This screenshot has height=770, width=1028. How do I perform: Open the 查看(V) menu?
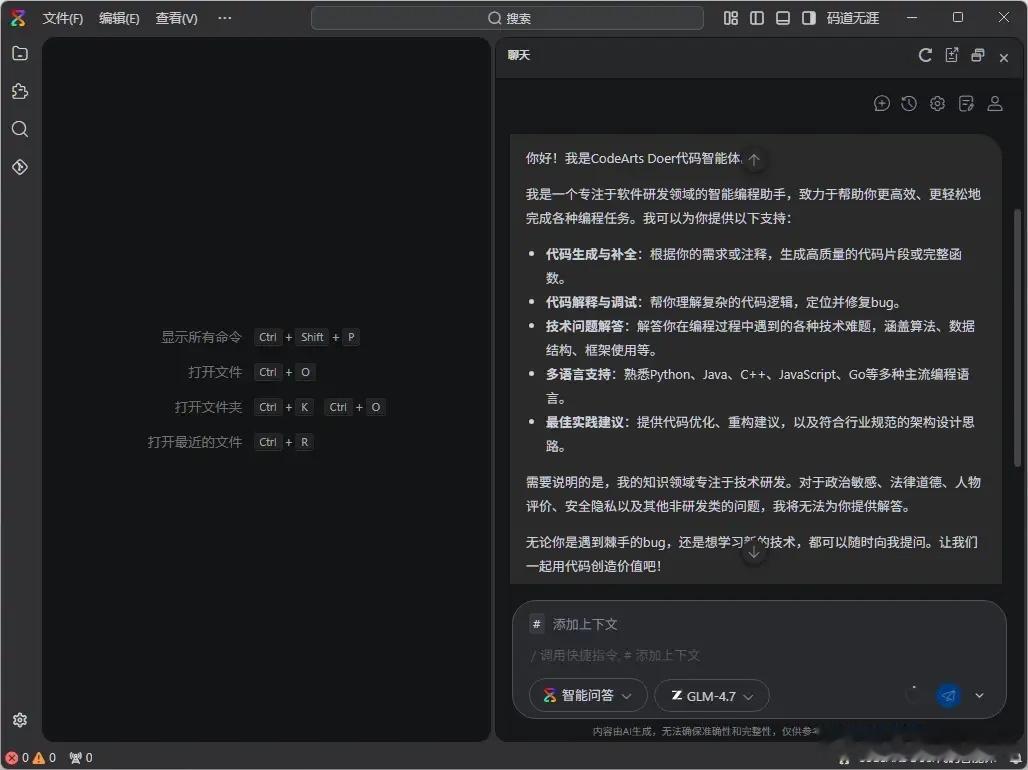point(176,17)
